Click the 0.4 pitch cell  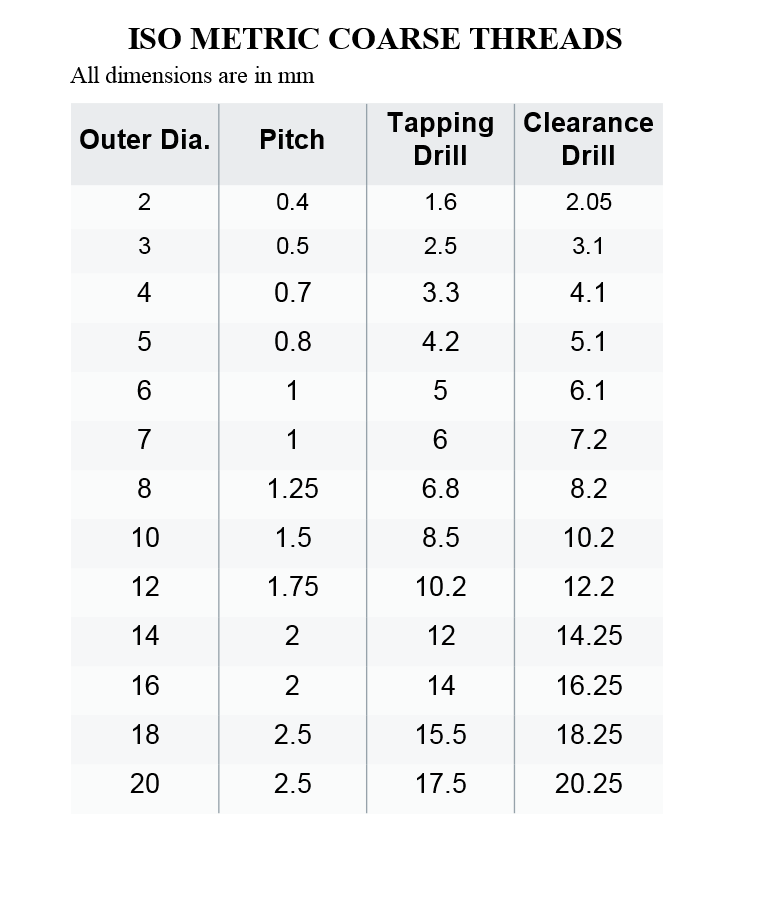(292, 202)
